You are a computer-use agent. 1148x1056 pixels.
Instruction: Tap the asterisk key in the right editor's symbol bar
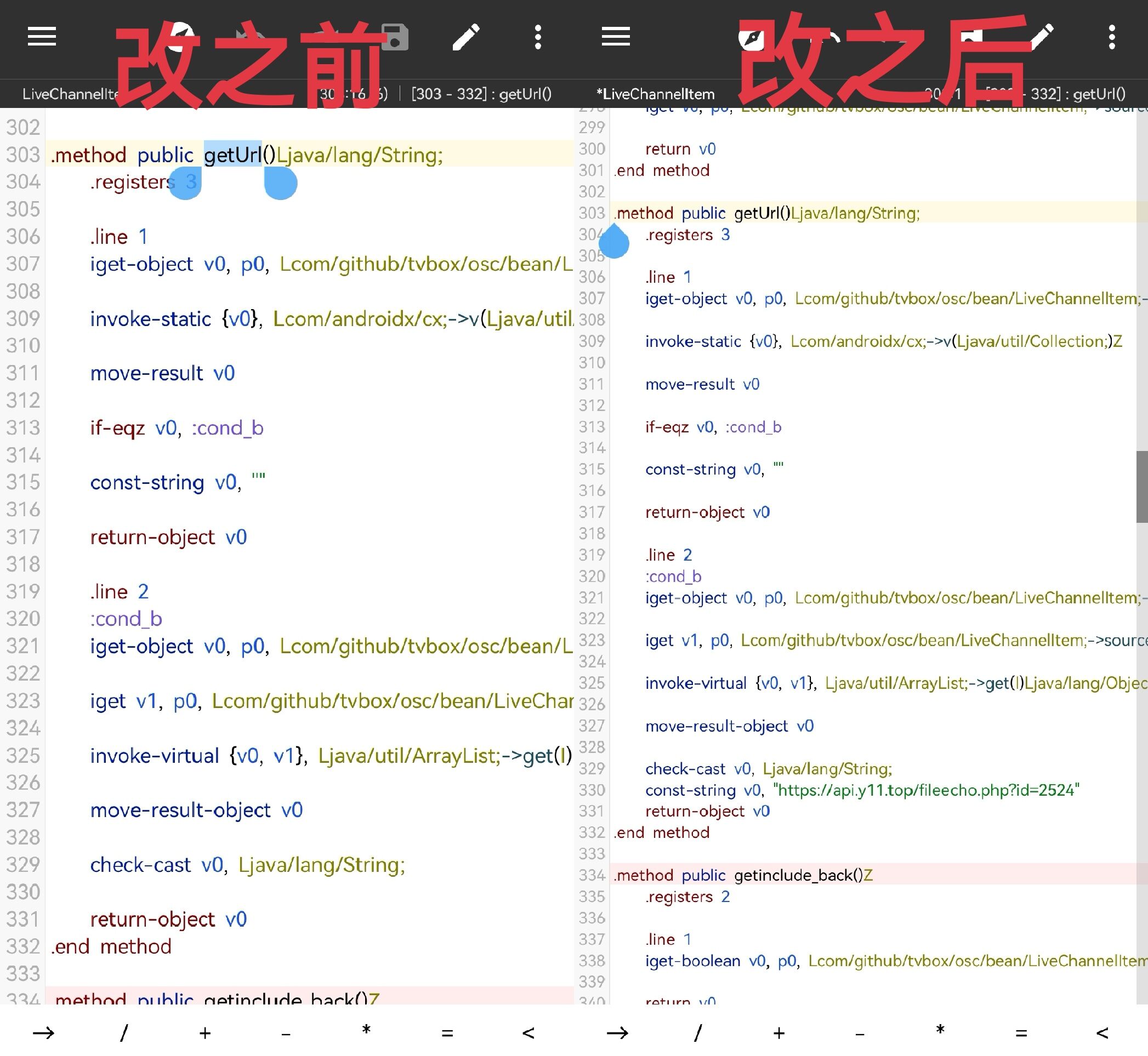click(940, 1030)
